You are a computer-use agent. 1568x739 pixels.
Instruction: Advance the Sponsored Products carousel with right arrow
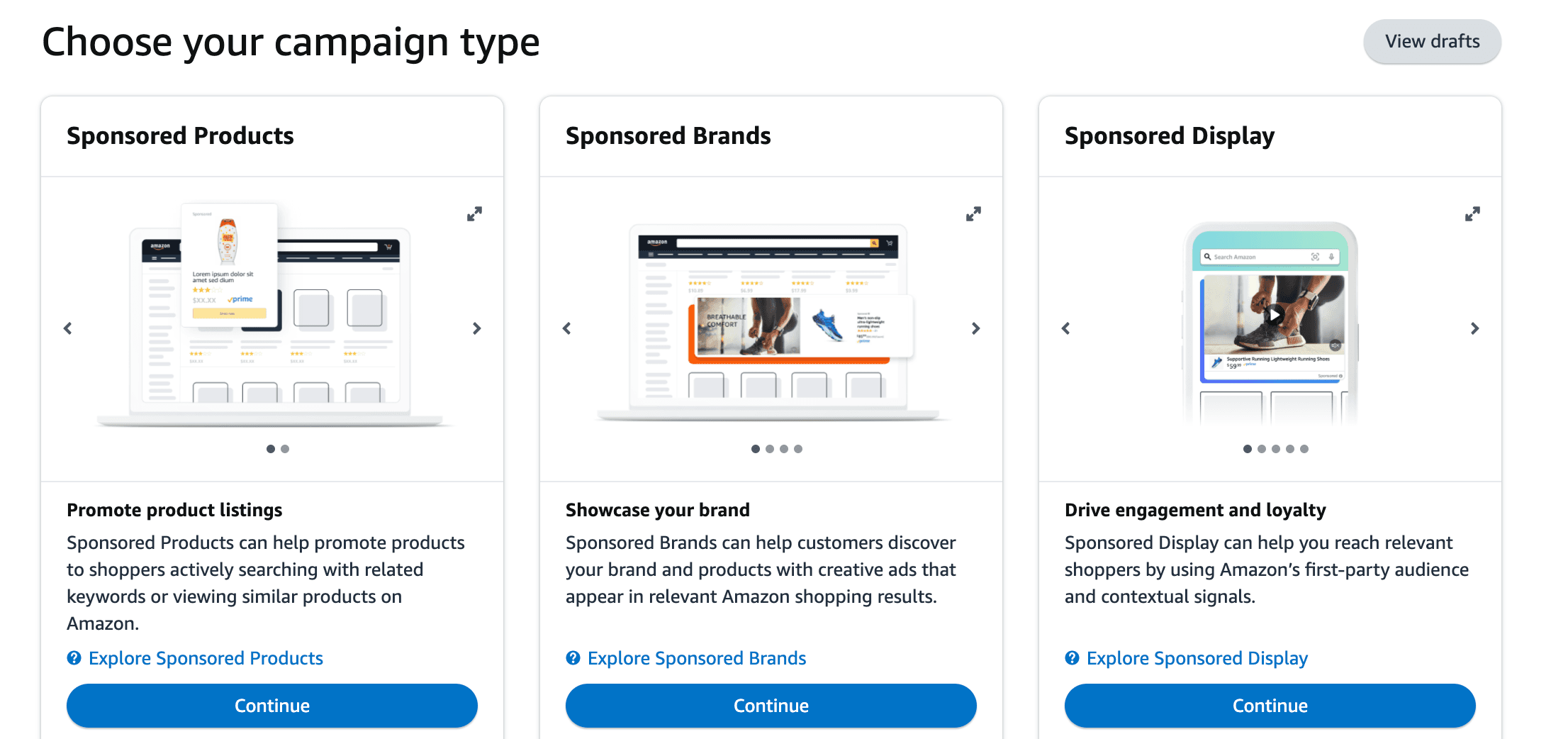tap(476, 328)
